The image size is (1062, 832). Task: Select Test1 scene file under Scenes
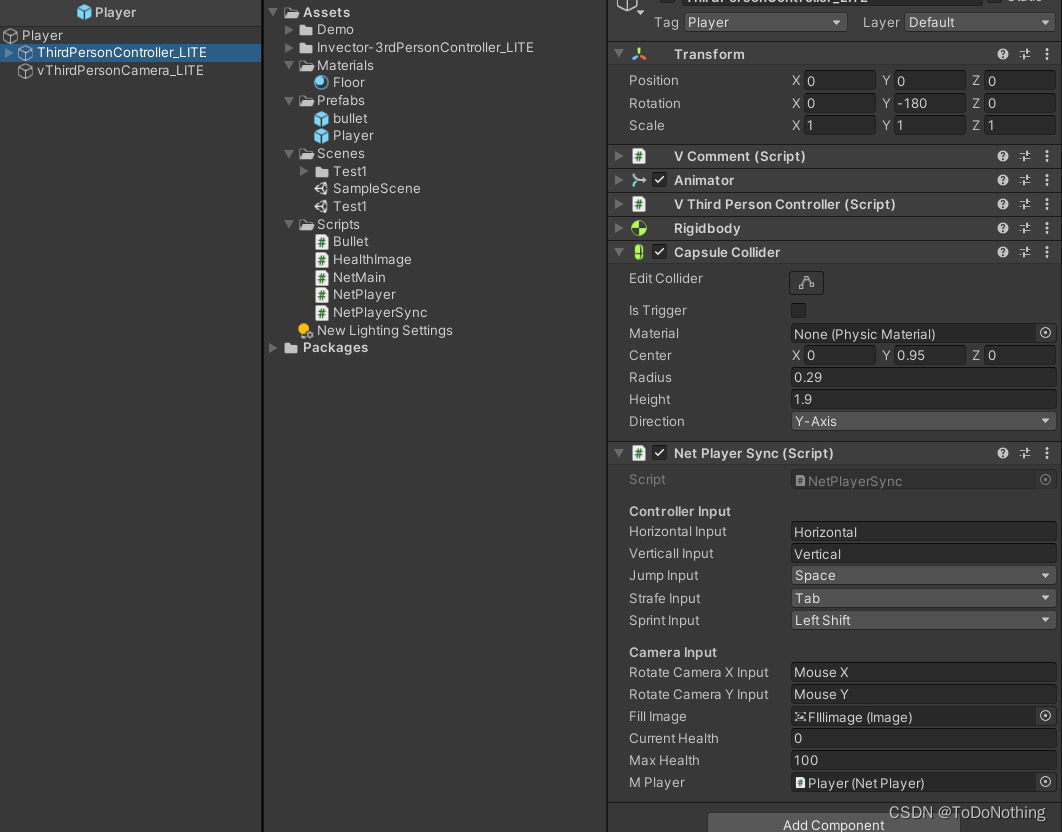tap(341, 207)
